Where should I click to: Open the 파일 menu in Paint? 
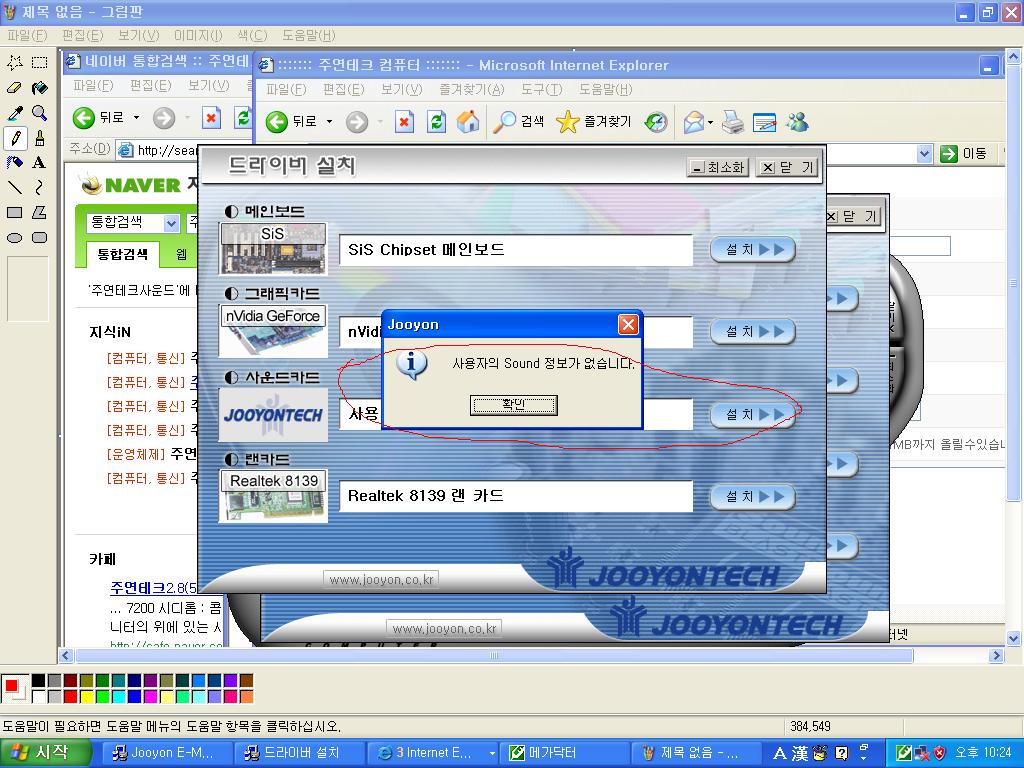[x=27, y=35]
